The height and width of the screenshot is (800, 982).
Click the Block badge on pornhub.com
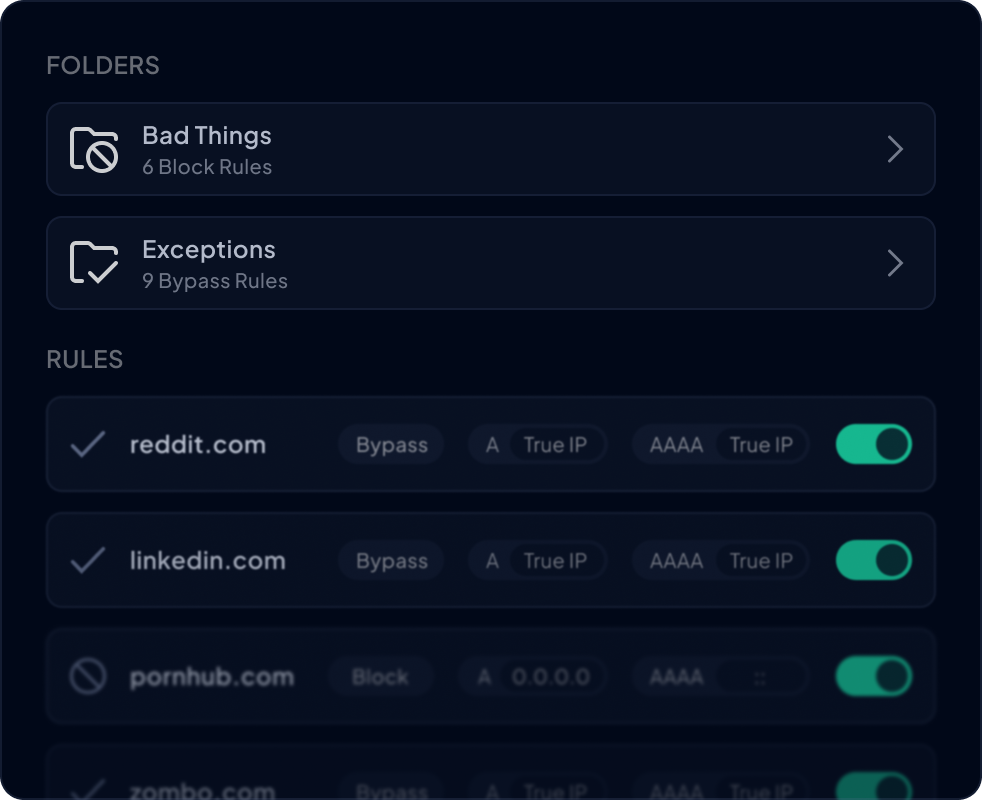click(x=380, y=677)
